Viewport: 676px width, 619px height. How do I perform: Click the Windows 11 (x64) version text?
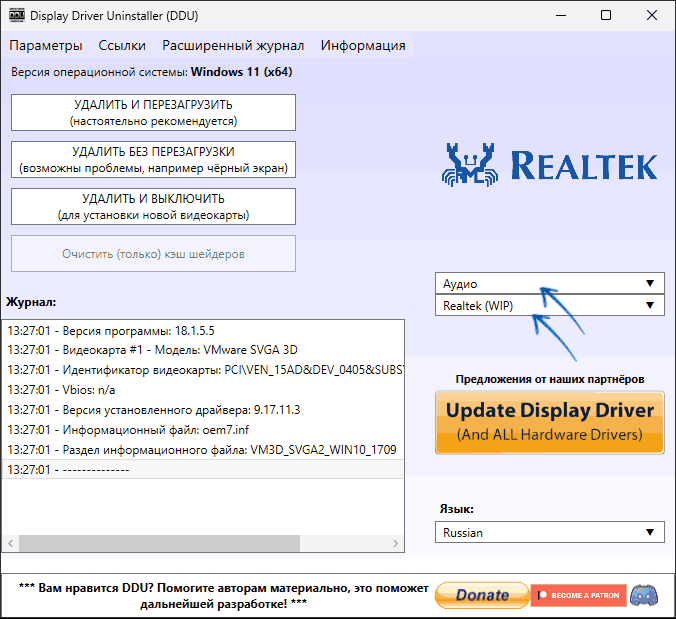pyautogui.click(x=241, y=72)
